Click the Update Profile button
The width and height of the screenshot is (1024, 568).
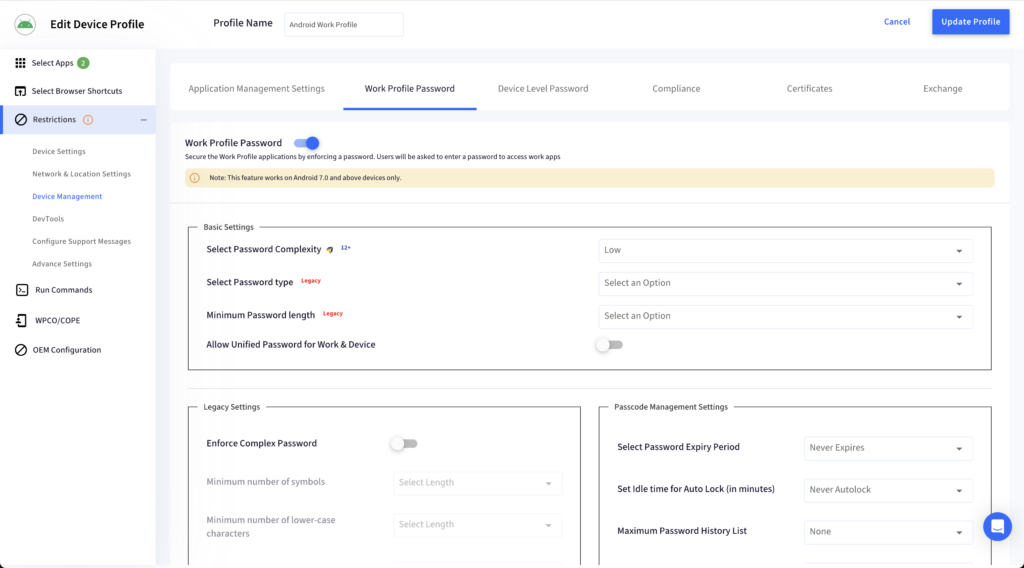point(970,22)
